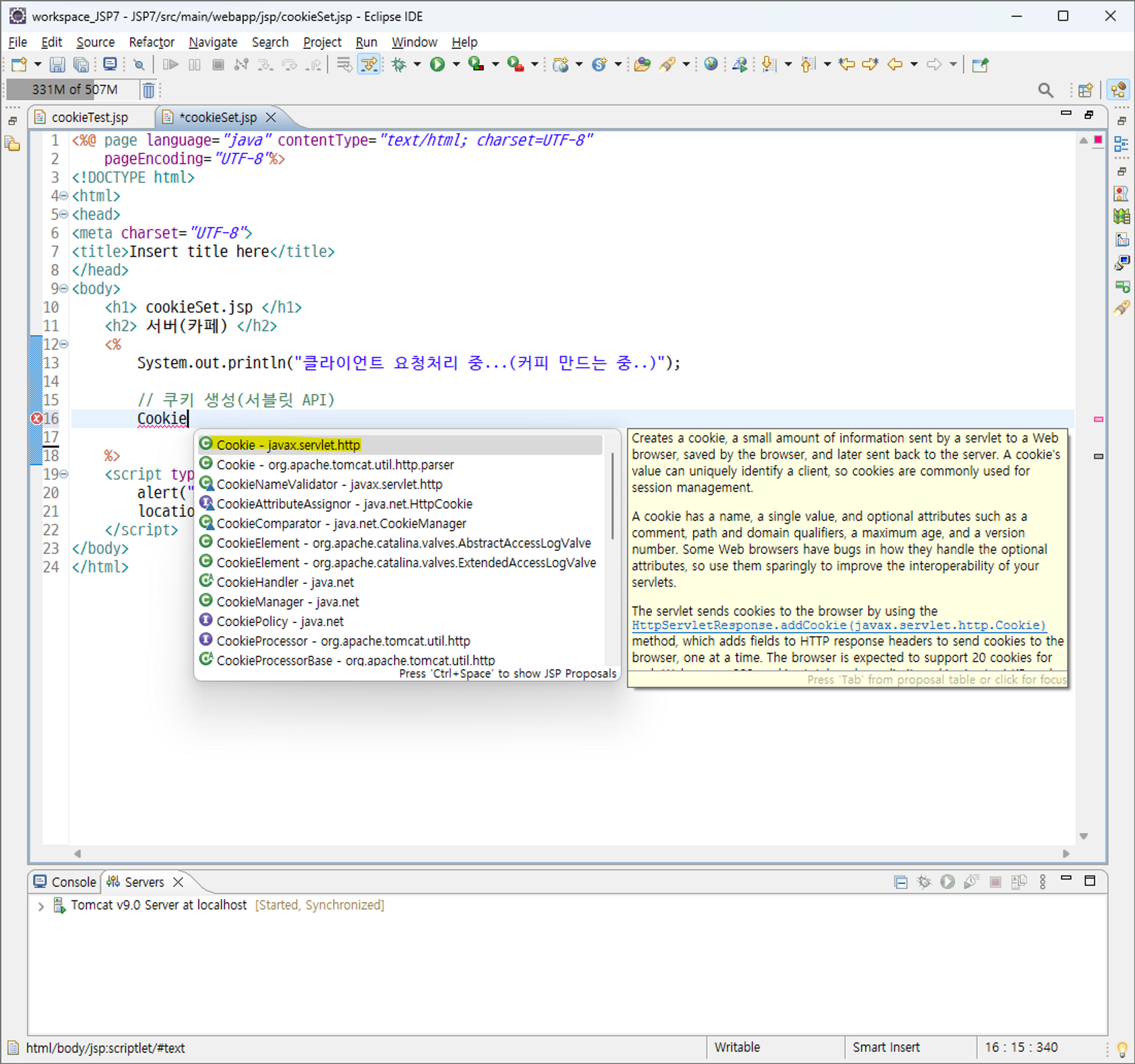Click the New wizard icon in toolbar
The width and height of the screenshot is (1135, 1064).
click(19, 65)
